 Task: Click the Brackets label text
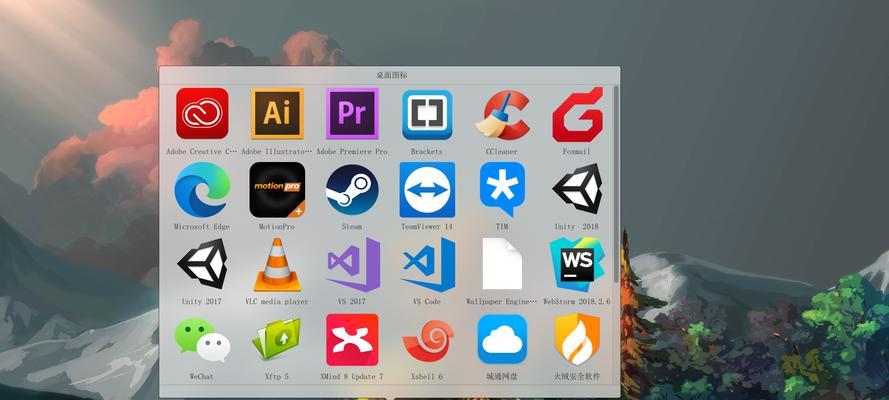click(x=427, y=152)
